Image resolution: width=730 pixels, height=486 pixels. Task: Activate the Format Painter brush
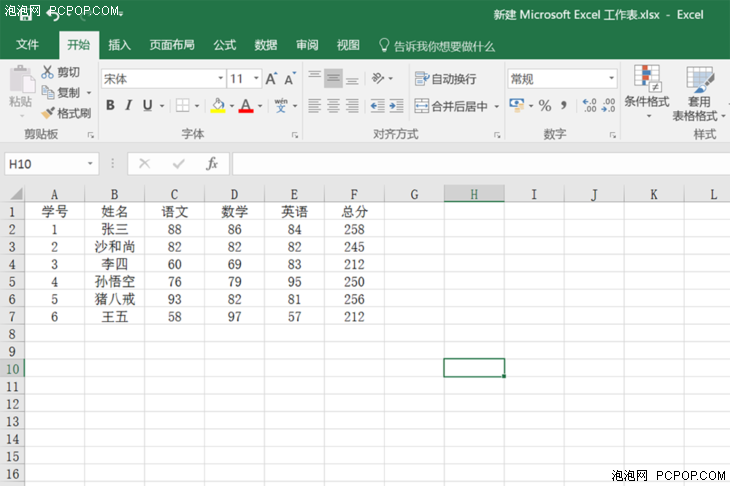point(48,113)
